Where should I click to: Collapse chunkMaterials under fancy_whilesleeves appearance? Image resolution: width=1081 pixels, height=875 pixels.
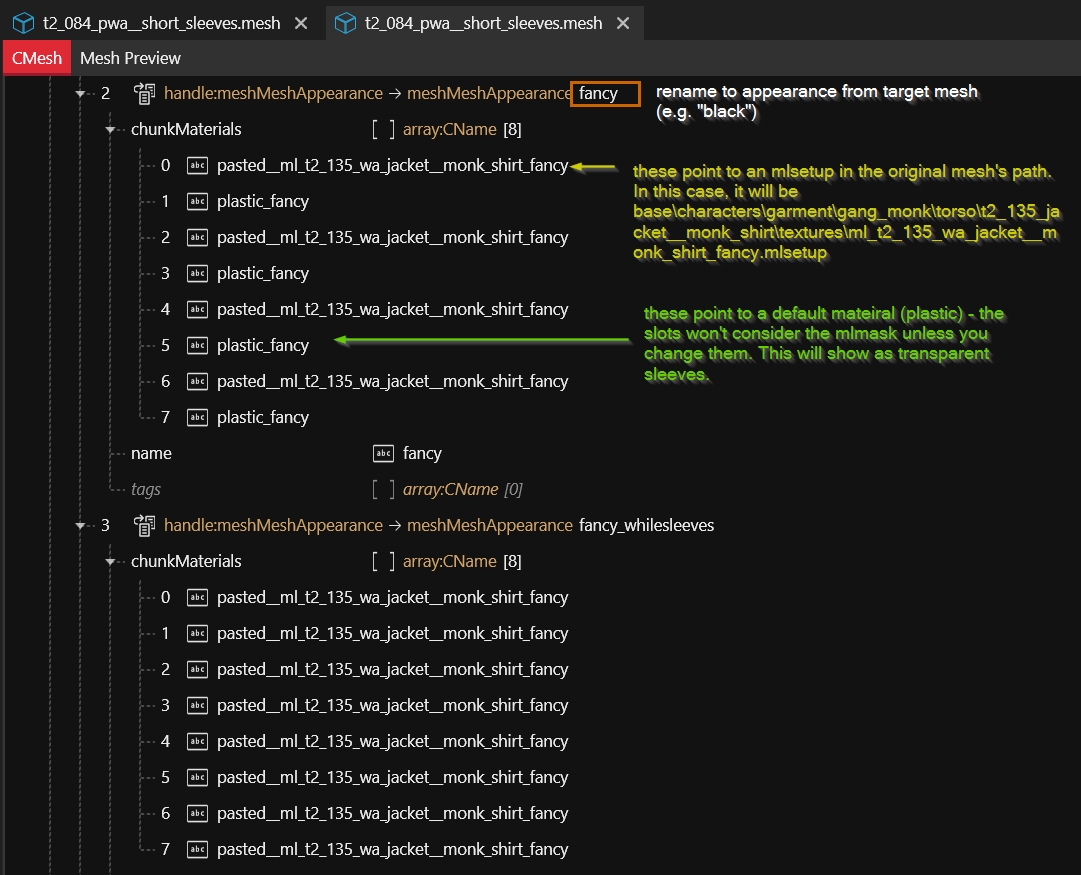[111, 561]
